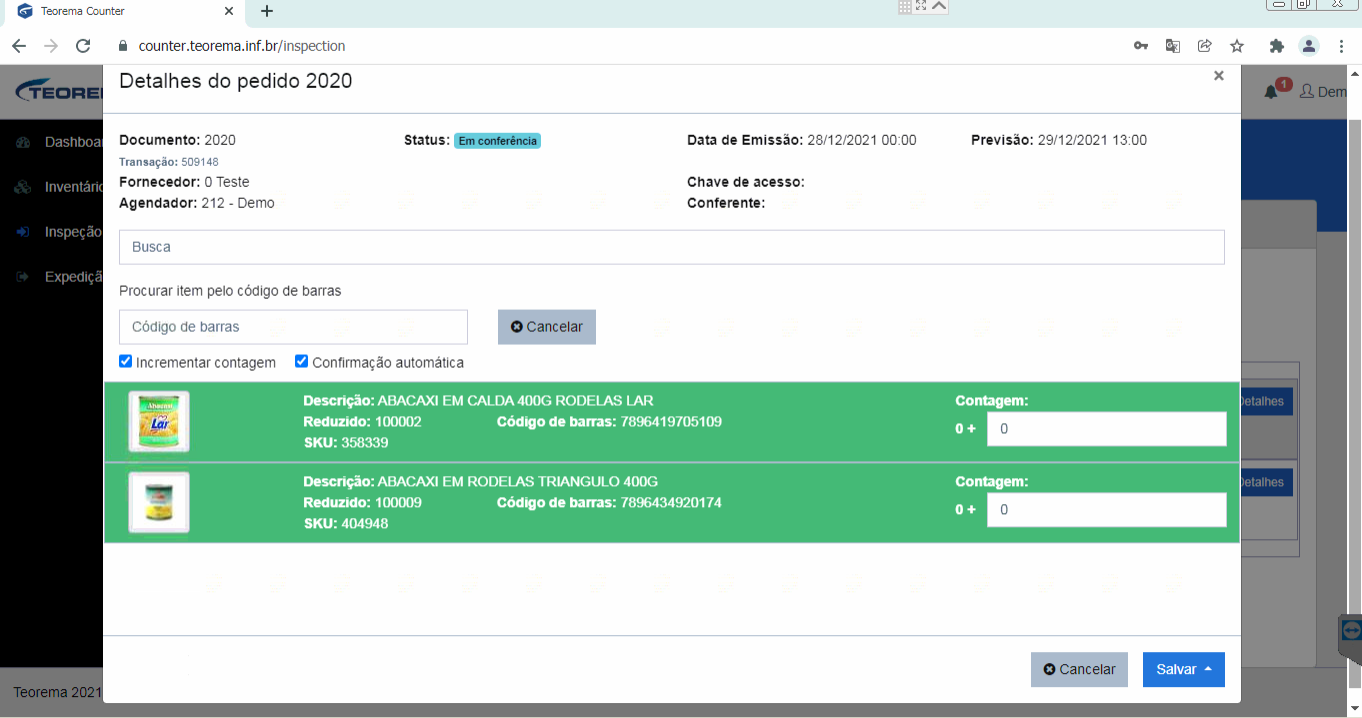The image size is (1362, 718).
Task: Open the extensions puzzle icon
Action: tap(1276, 46)
